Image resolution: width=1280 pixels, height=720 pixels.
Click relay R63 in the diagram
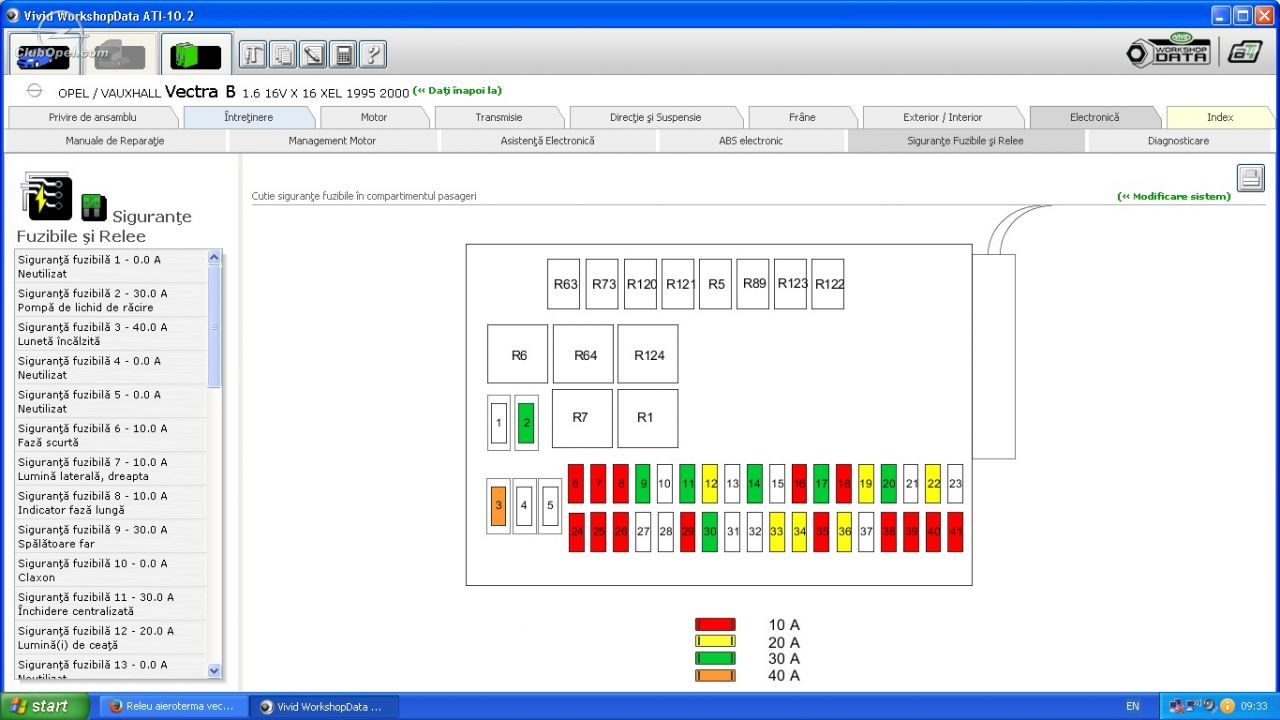click(x=565, y=284)
